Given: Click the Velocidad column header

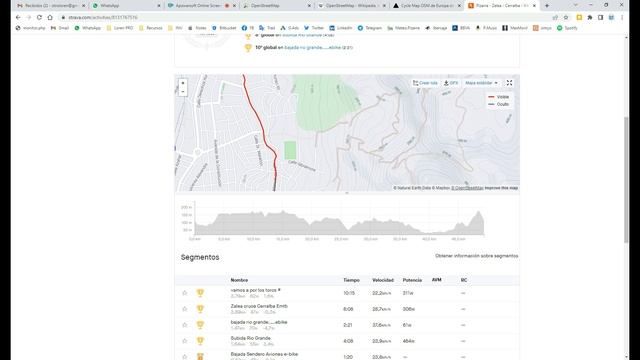Looking at the screenshot, I should click(383, 280).
